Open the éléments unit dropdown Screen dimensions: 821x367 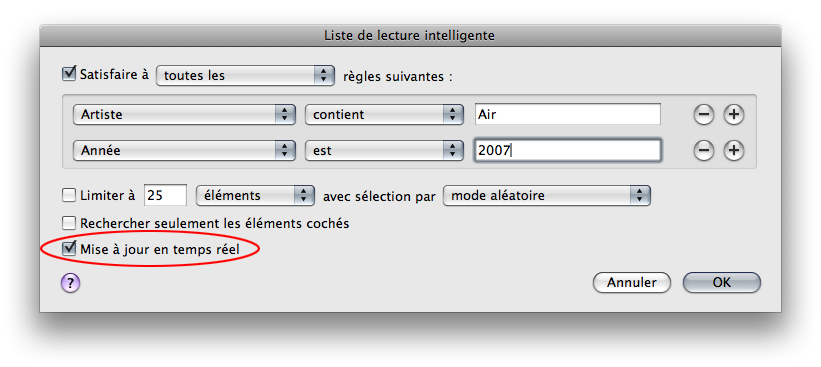255,196
